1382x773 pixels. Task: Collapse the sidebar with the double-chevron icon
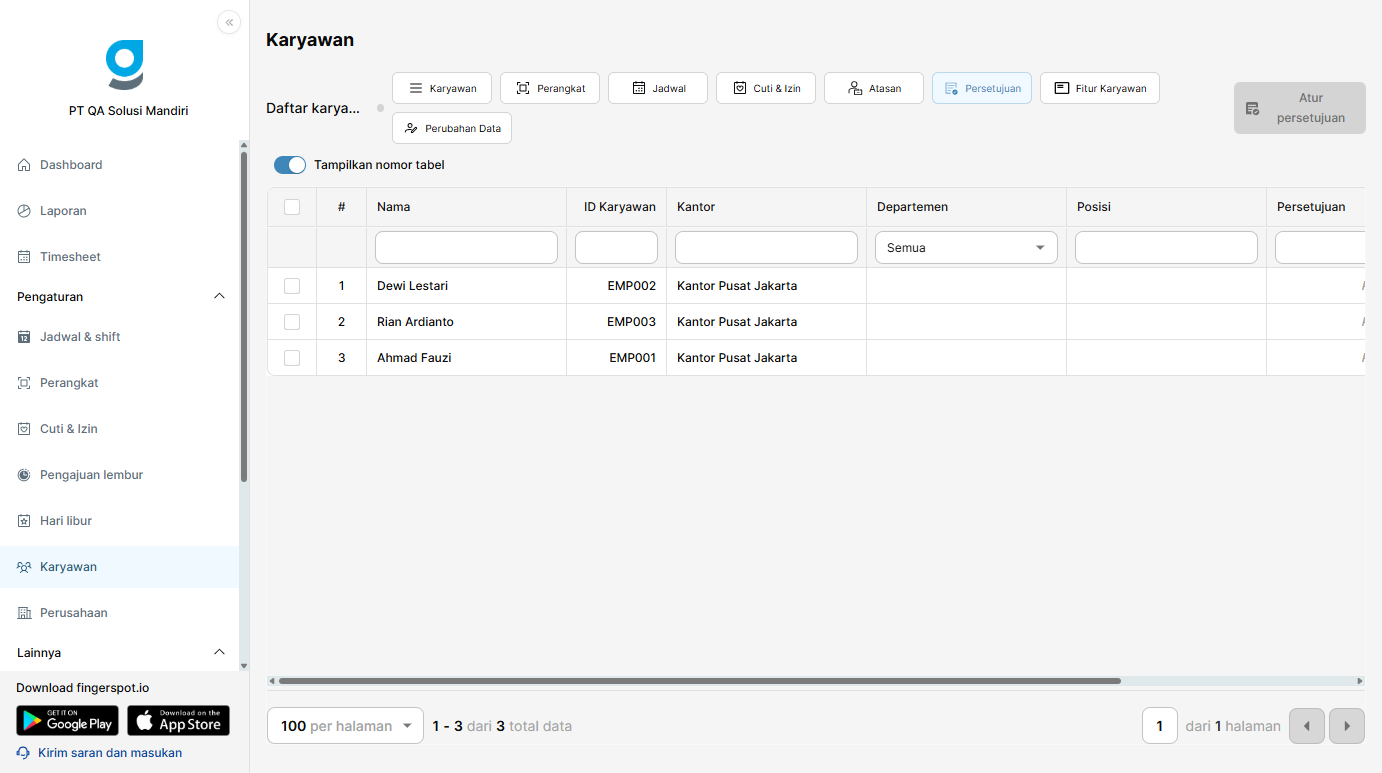coord(229,22)
